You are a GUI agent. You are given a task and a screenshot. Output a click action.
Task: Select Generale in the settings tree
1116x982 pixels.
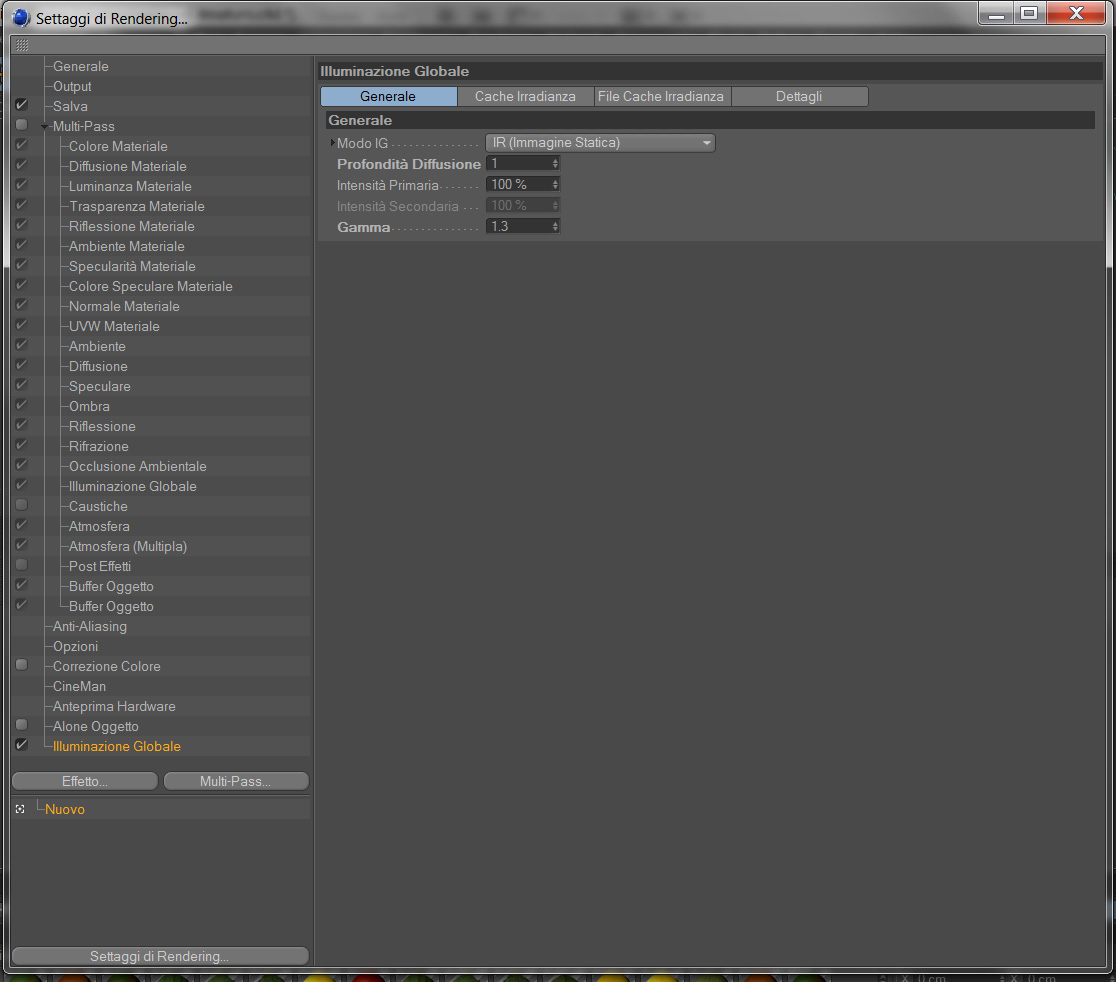coord(80,66)
